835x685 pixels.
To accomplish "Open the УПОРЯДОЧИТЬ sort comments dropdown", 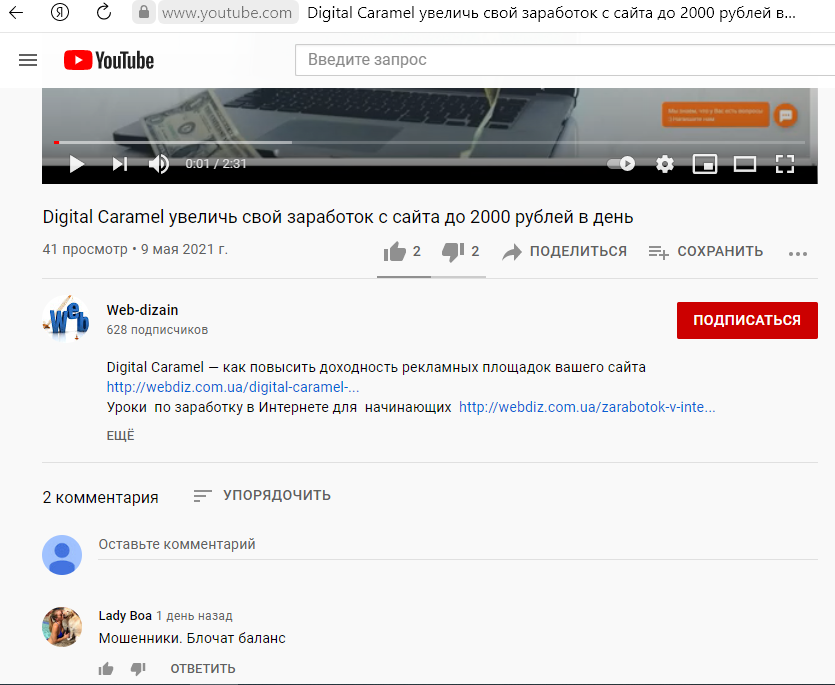I will pyautogui.click(x=262, y=495).
